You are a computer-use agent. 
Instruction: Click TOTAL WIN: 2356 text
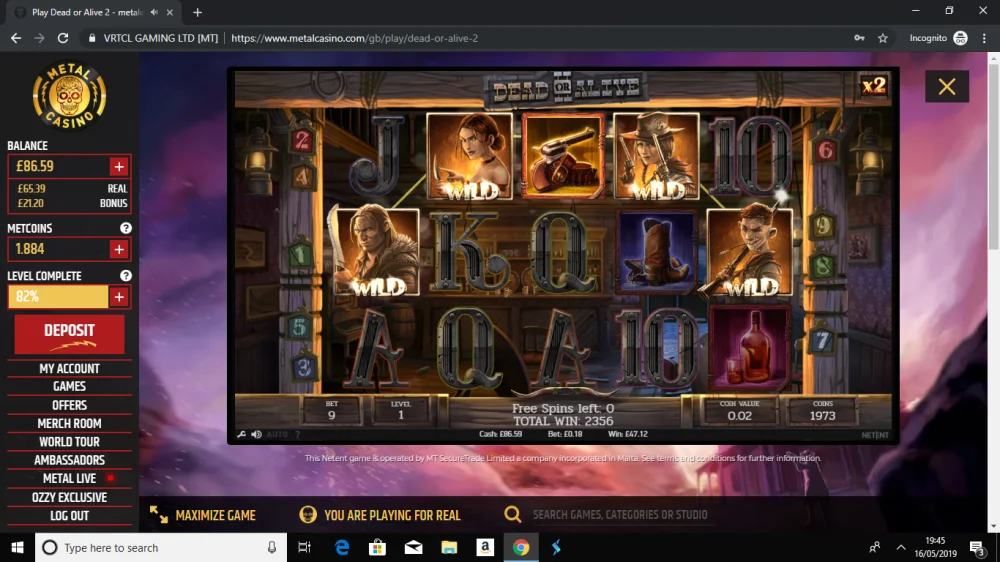[x=564, y=421]
